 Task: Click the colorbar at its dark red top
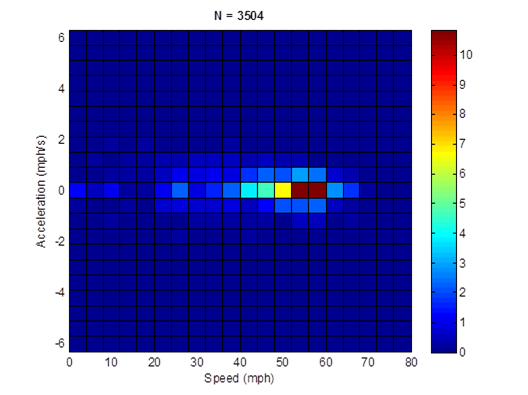click(444, 34)
